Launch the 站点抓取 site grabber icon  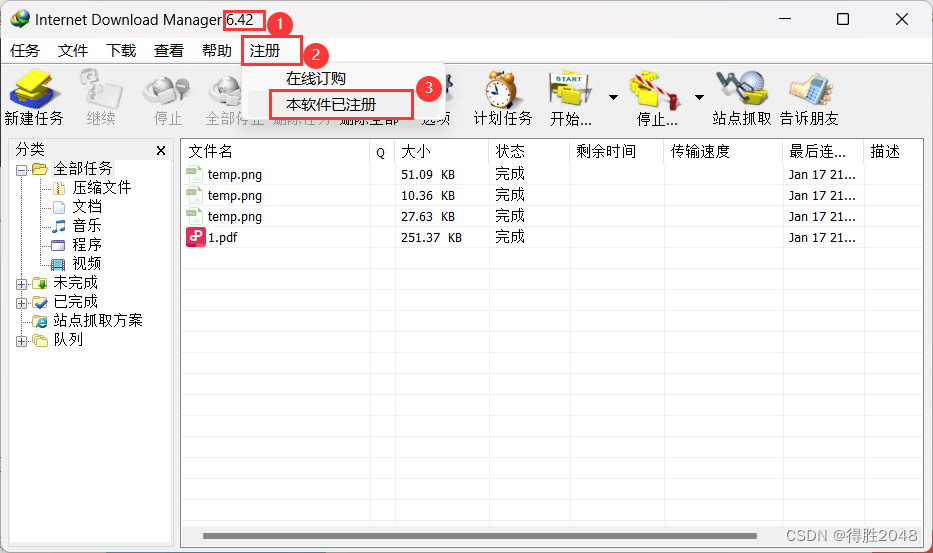point(741,89)
